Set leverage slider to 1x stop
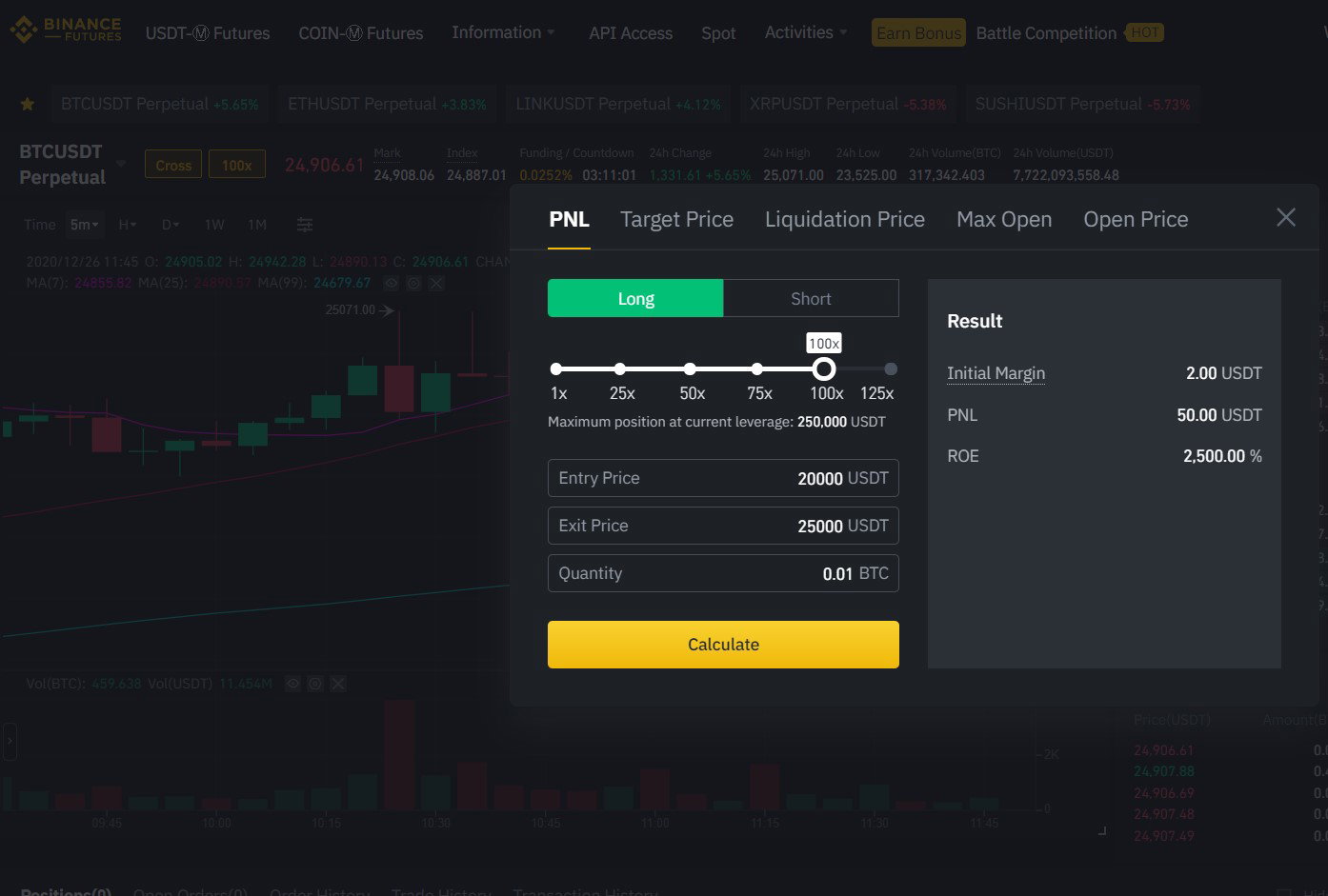This screenshot has height=896, width=1328. [556, 368]
